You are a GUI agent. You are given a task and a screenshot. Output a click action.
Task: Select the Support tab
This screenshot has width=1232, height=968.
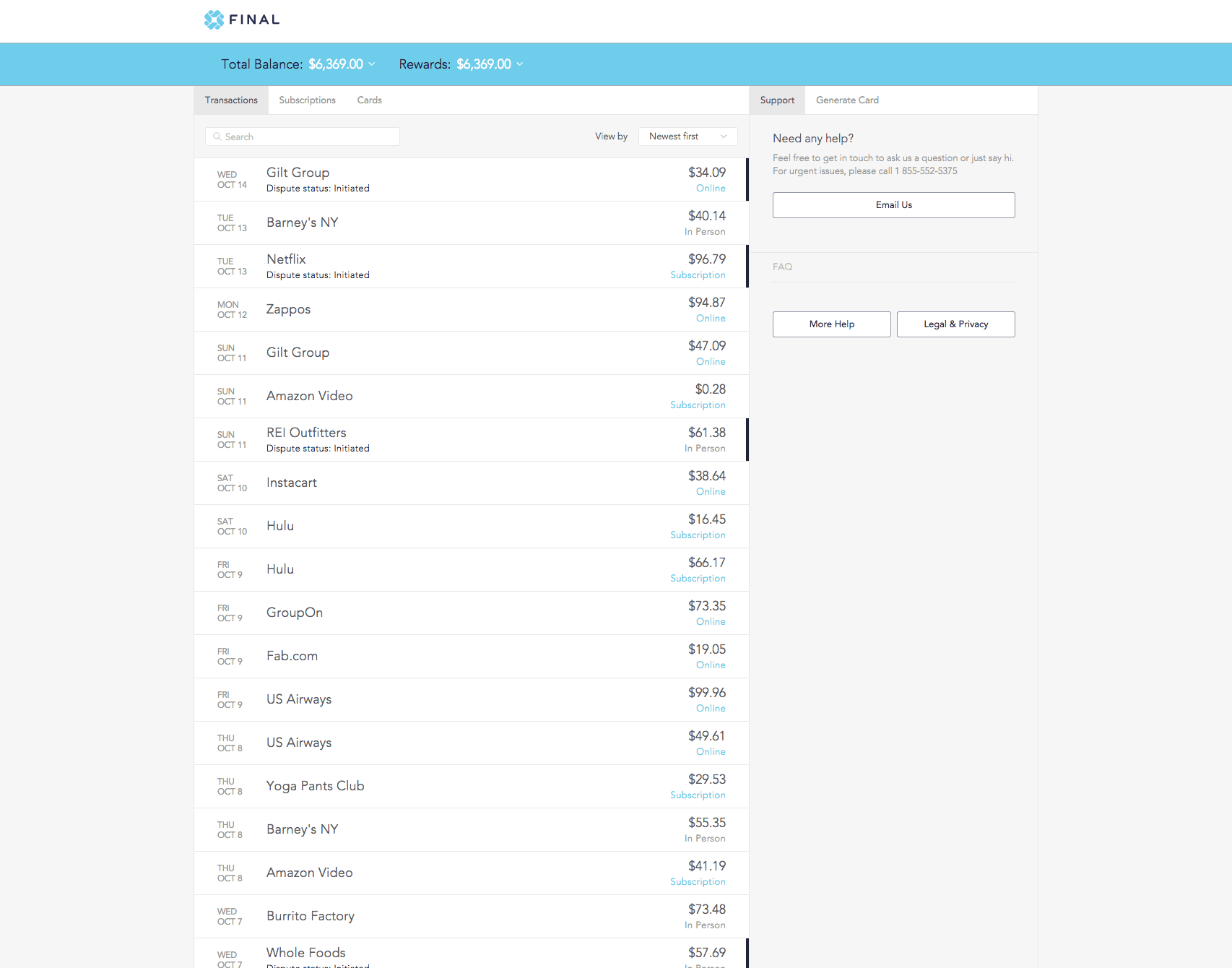click(777, 100)
